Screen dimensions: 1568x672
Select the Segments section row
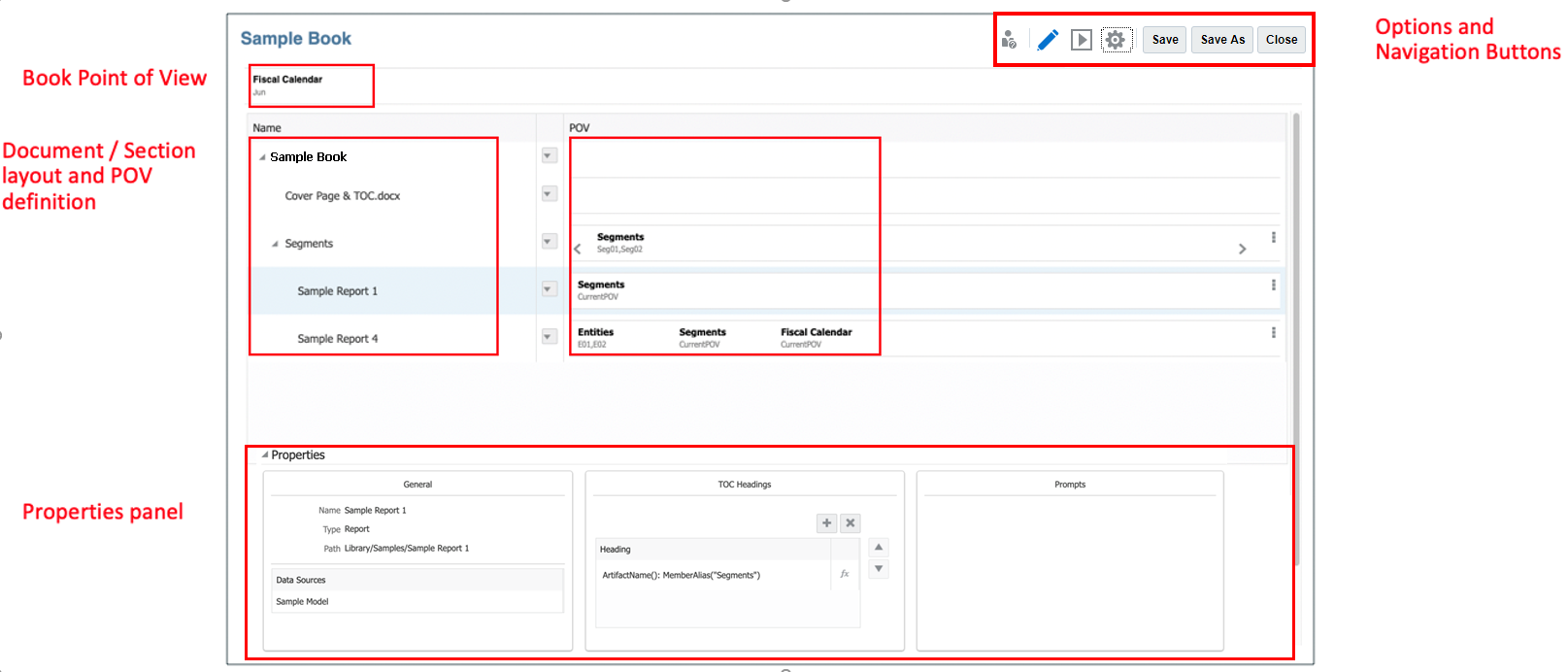tap(309, 244)
